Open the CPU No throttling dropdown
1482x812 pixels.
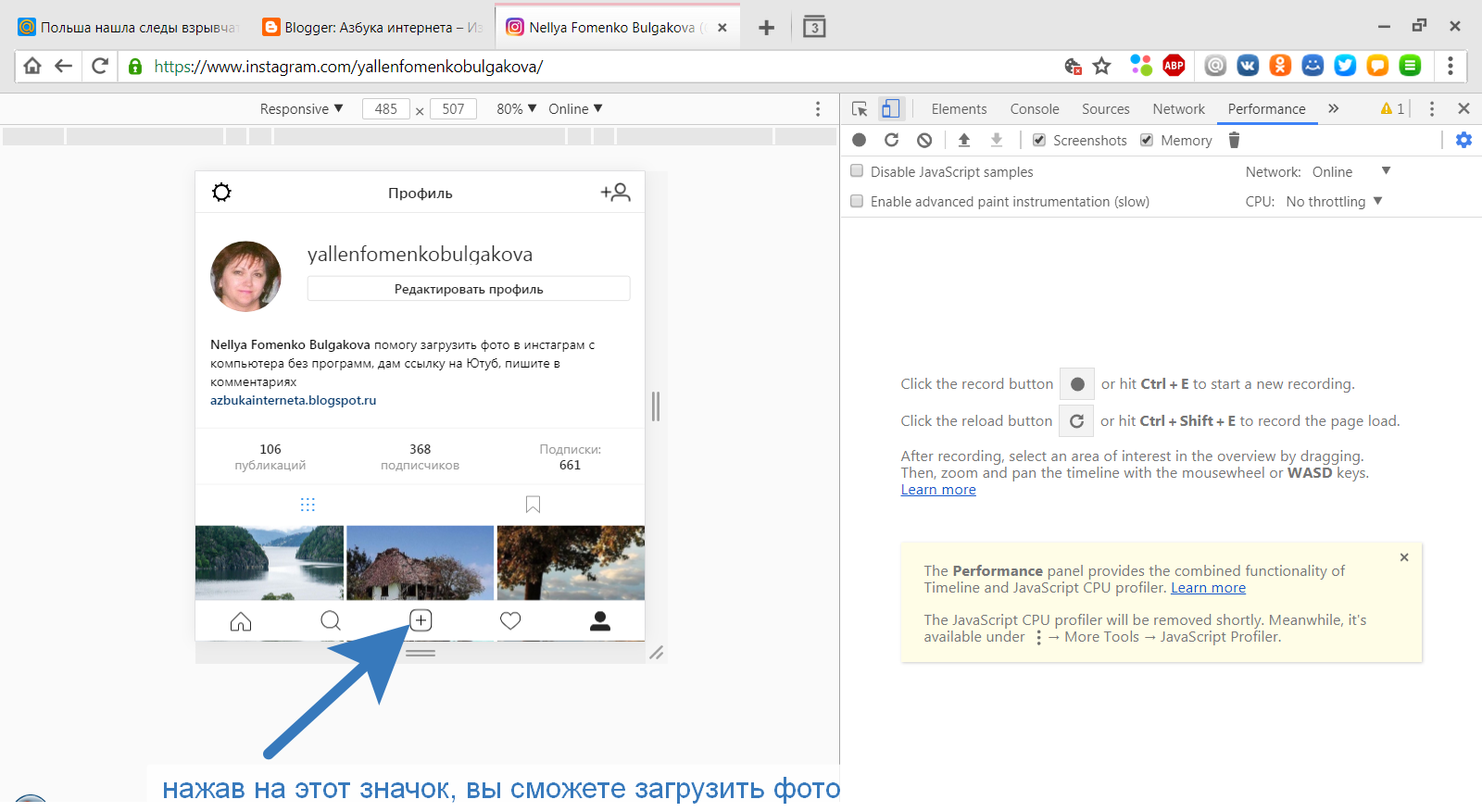1334,202
